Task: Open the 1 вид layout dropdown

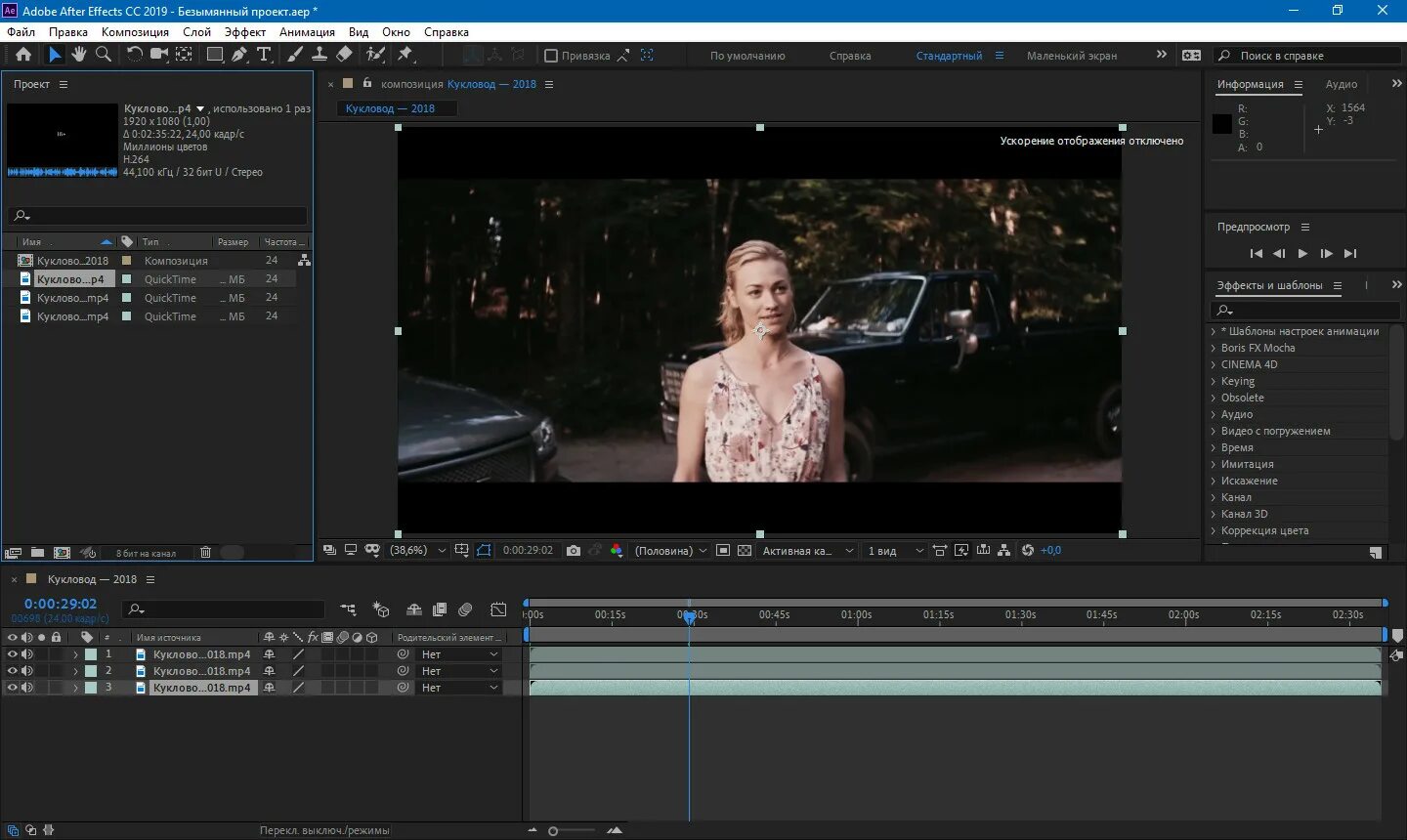Action: point(895,551)
